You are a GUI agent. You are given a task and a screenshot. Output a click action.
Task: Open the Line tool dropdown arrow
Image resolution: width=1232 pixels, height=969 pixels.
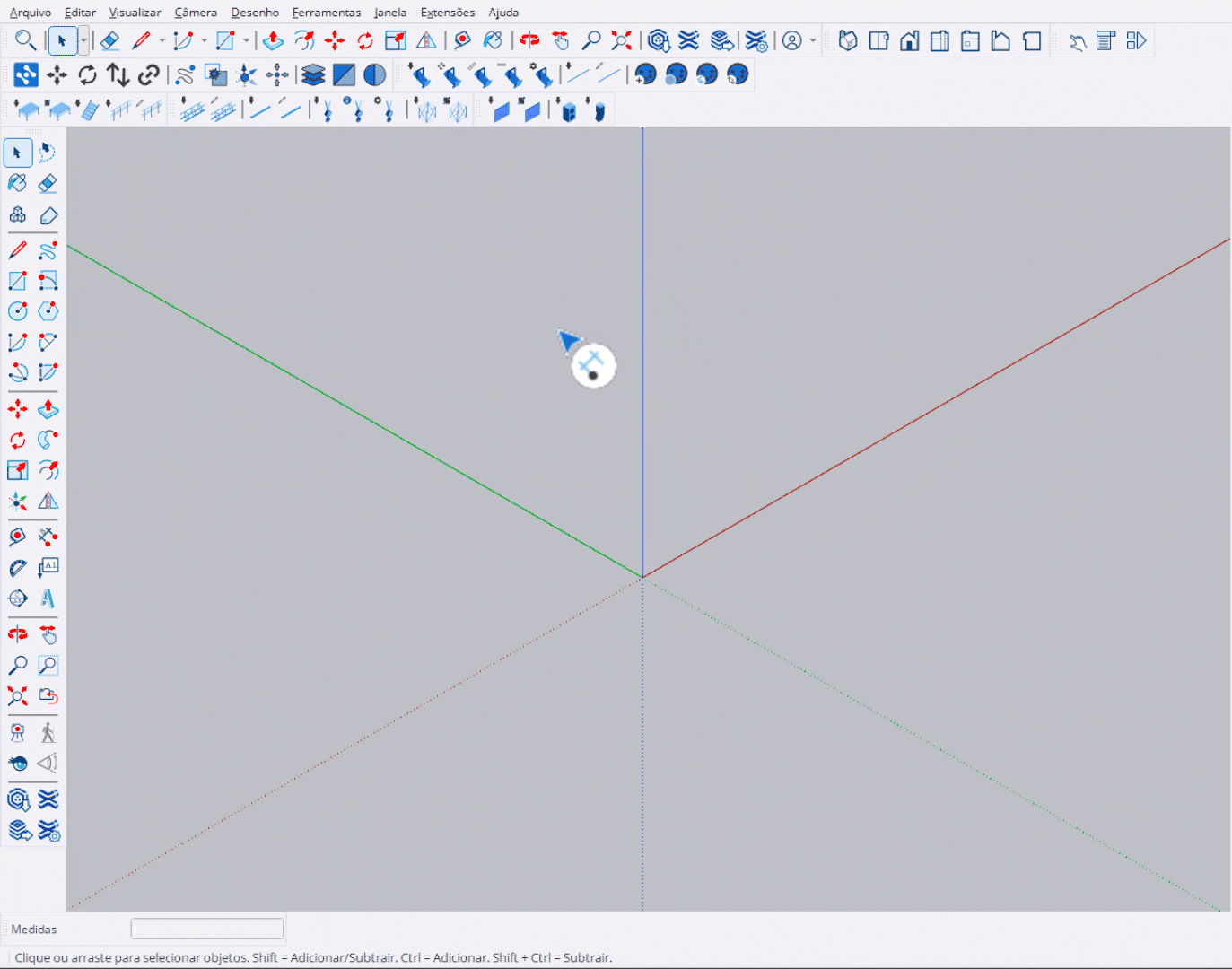162,41
